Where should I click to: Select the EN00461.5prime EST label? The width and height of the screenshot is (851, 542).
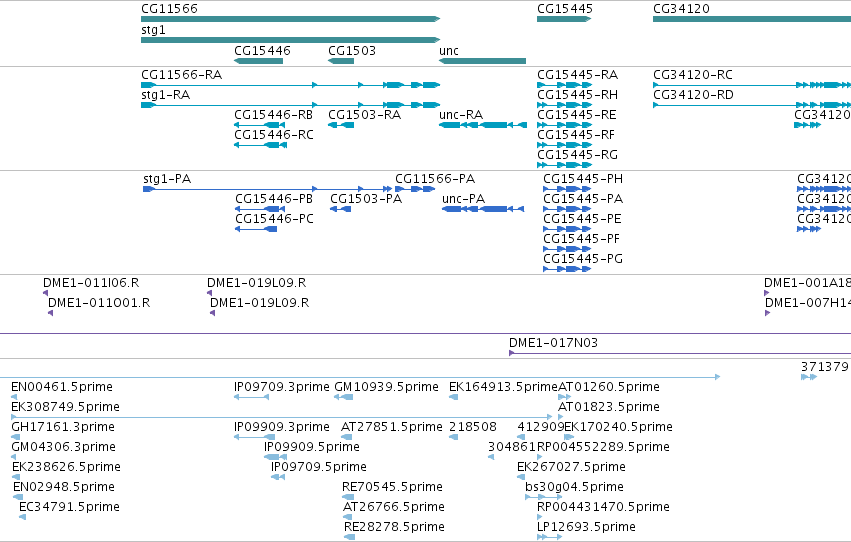click(62, 387)
